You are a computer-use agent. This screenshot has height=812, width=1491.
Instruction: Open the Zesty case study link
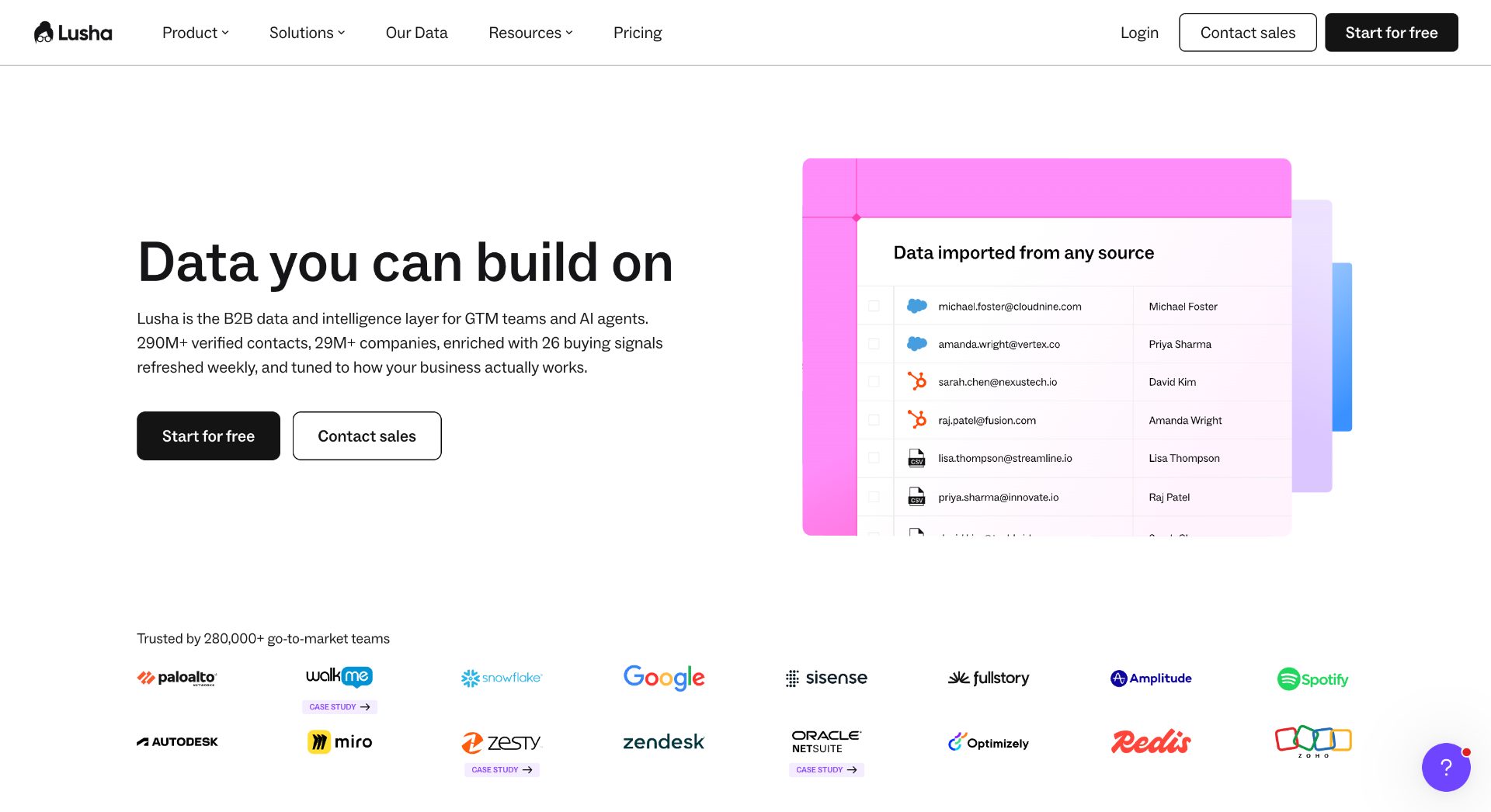tap(502, 769)
